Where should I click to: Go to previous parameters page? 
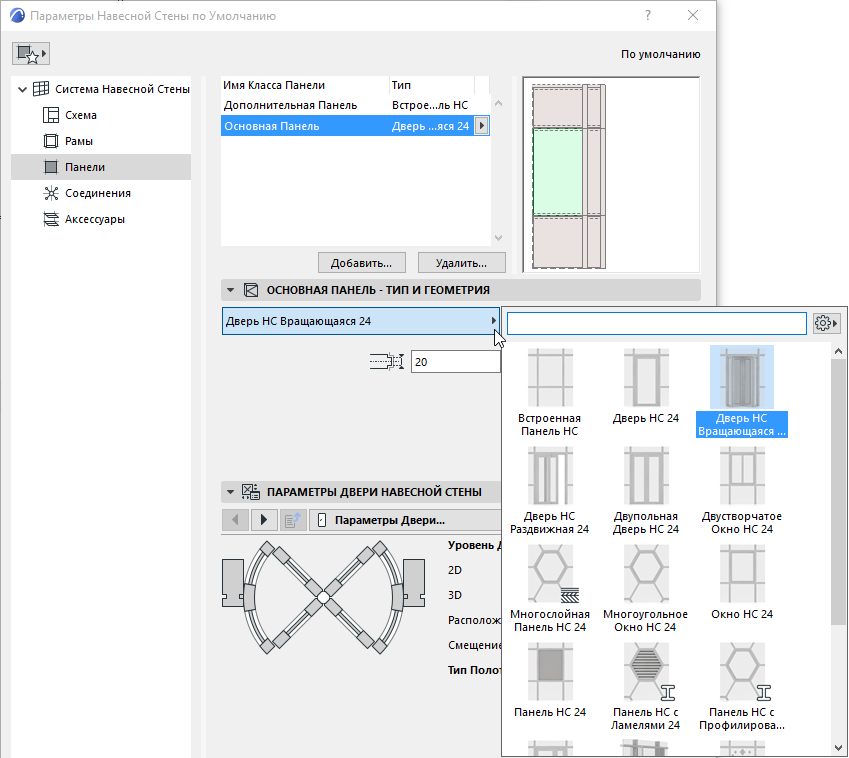tap(236, 520)
